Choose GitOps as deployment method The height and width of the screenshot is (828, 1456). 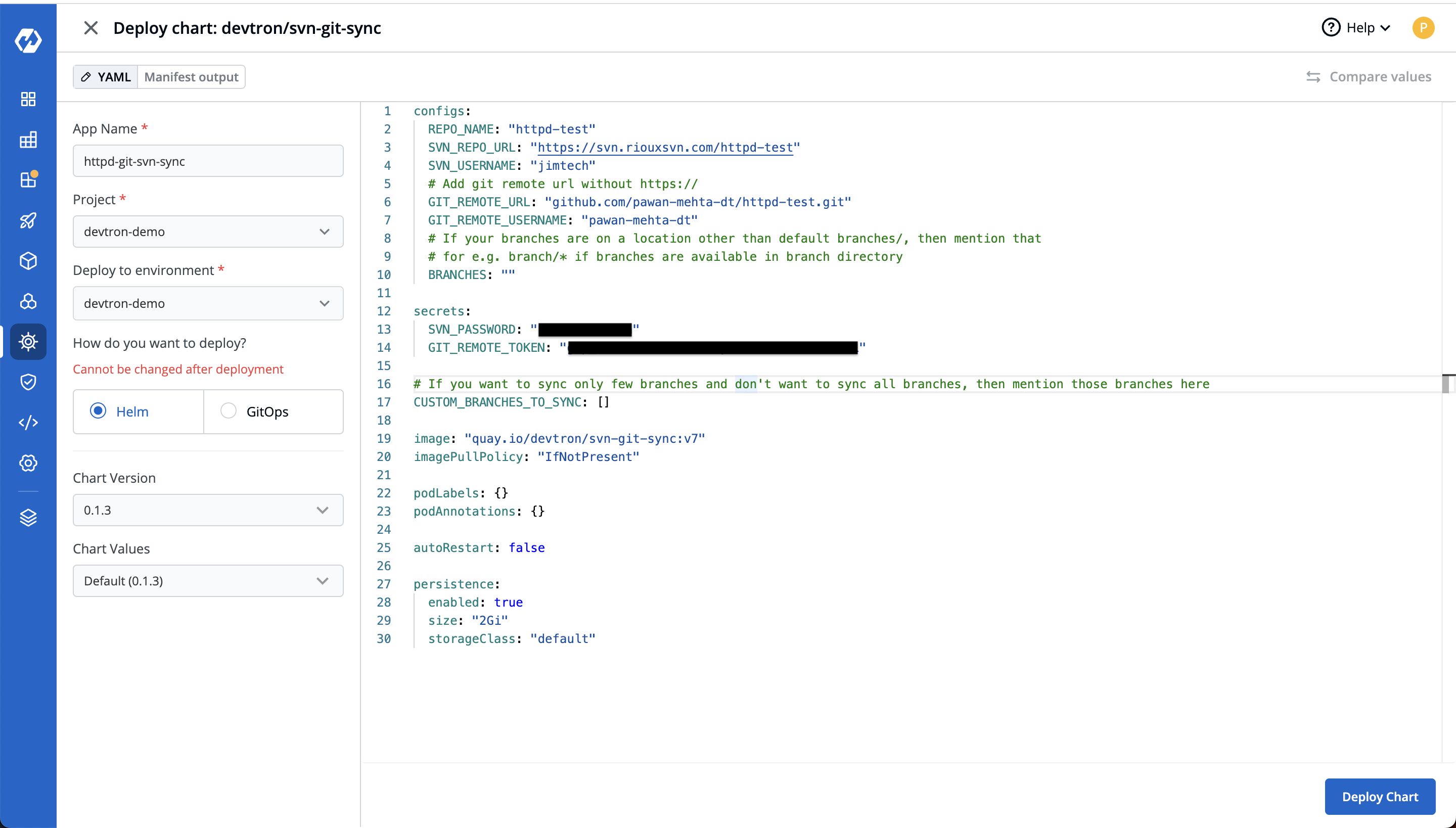(x=228, y=410)
